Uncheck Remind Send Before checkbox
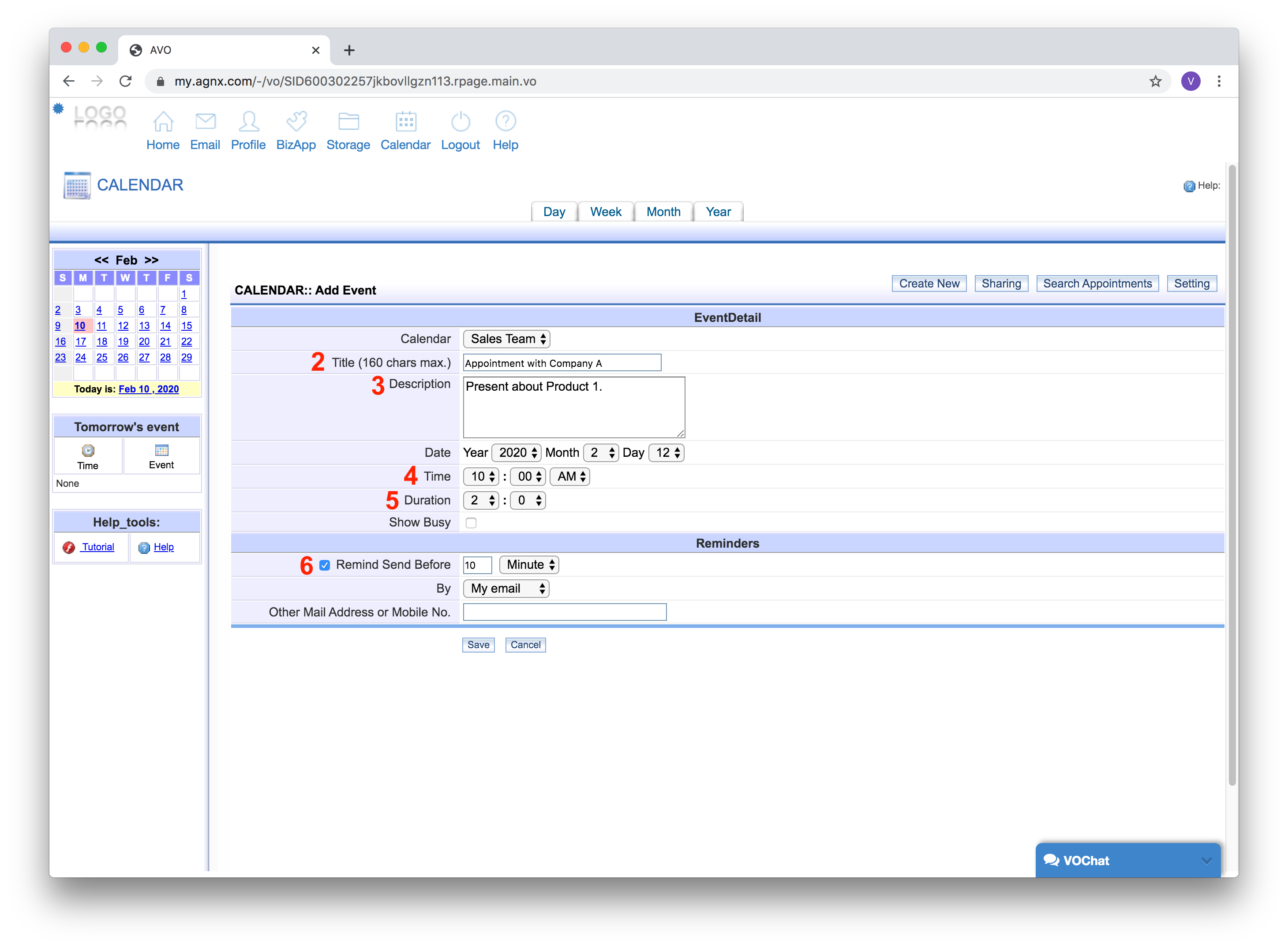The image size is (1288, 948). tap(325, 565)
